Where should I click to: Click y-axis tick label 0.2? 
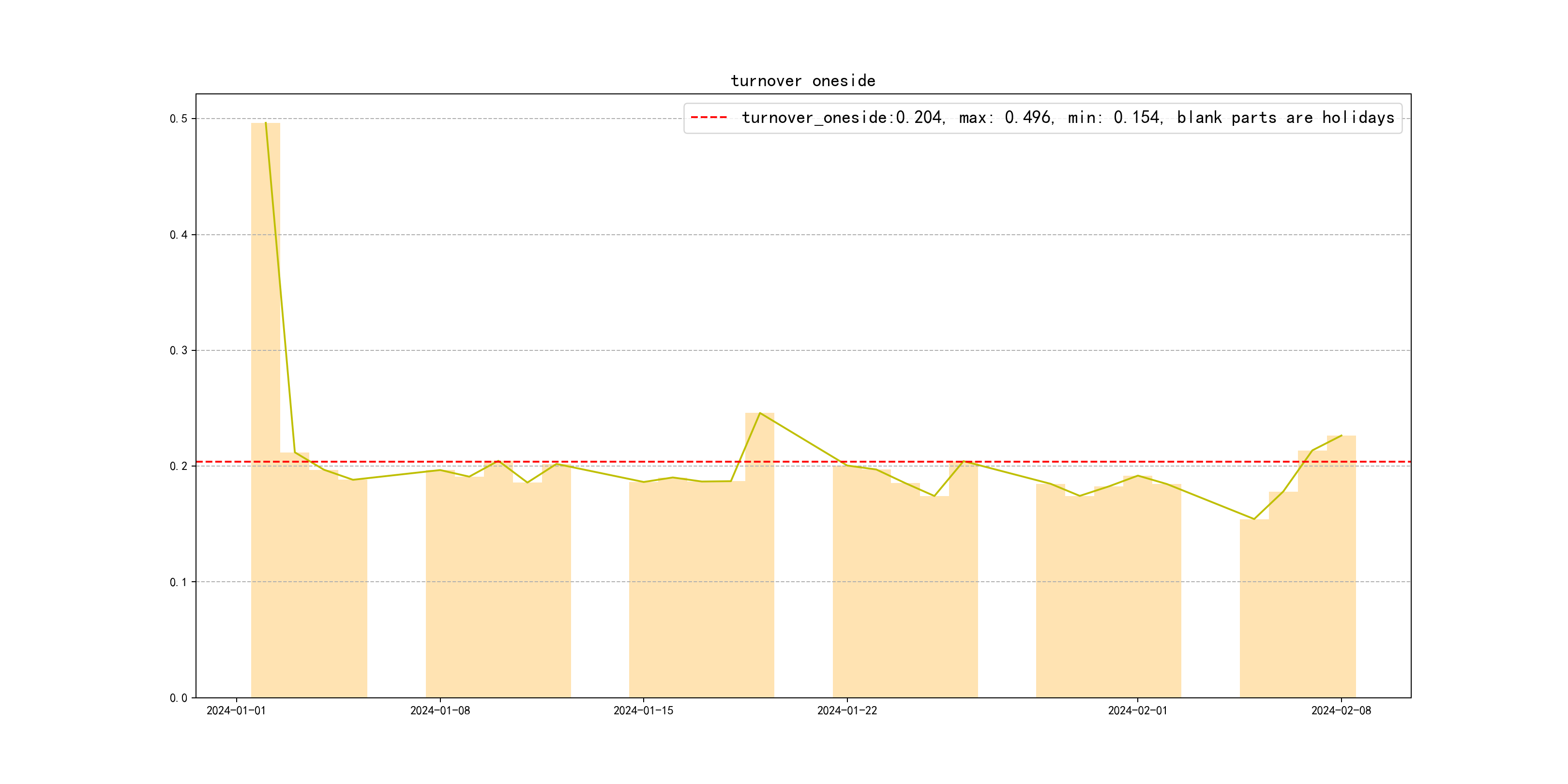pos(179,466)
